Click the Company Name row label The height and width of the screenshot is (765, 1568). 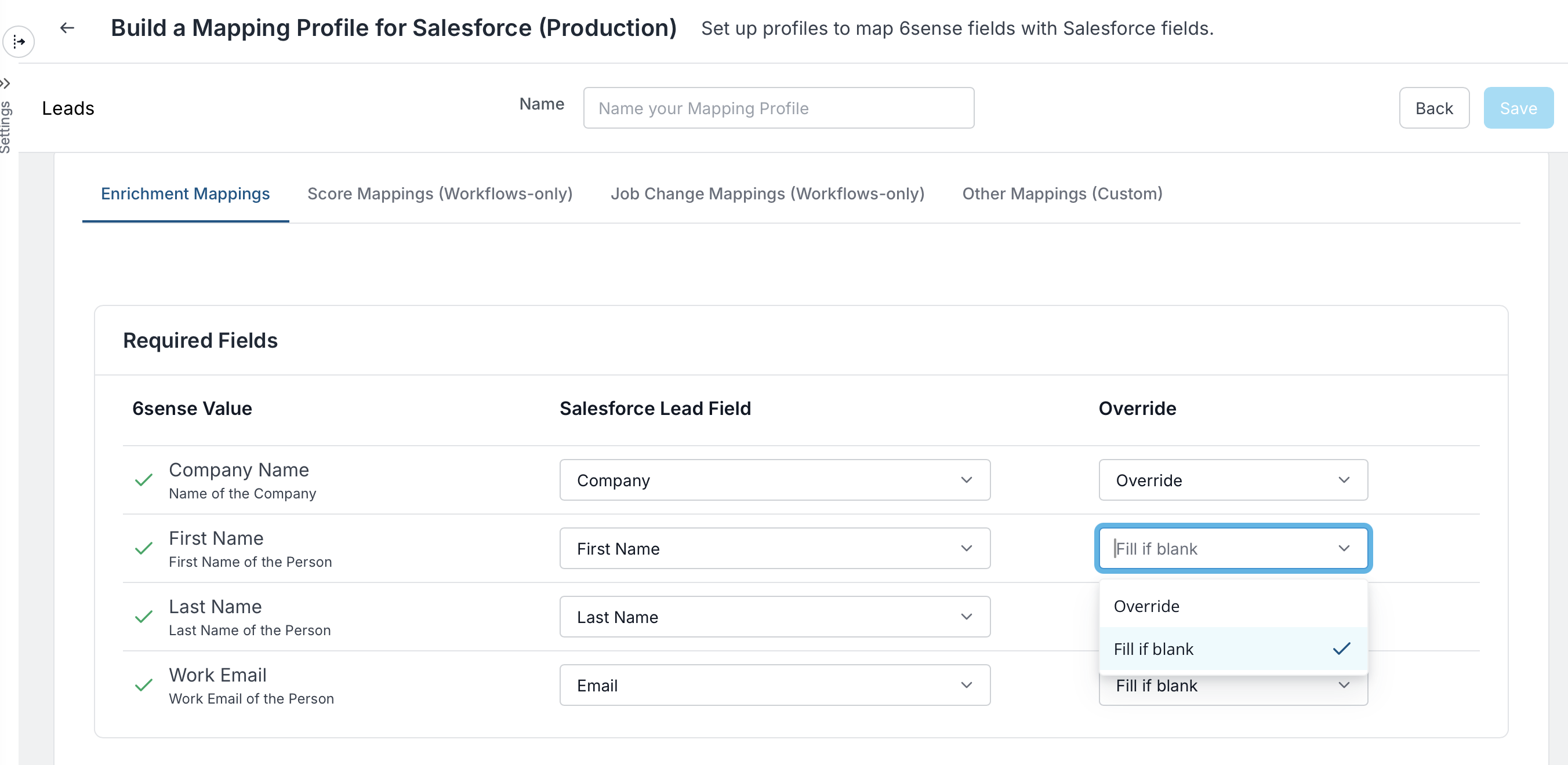coord(238,470)
